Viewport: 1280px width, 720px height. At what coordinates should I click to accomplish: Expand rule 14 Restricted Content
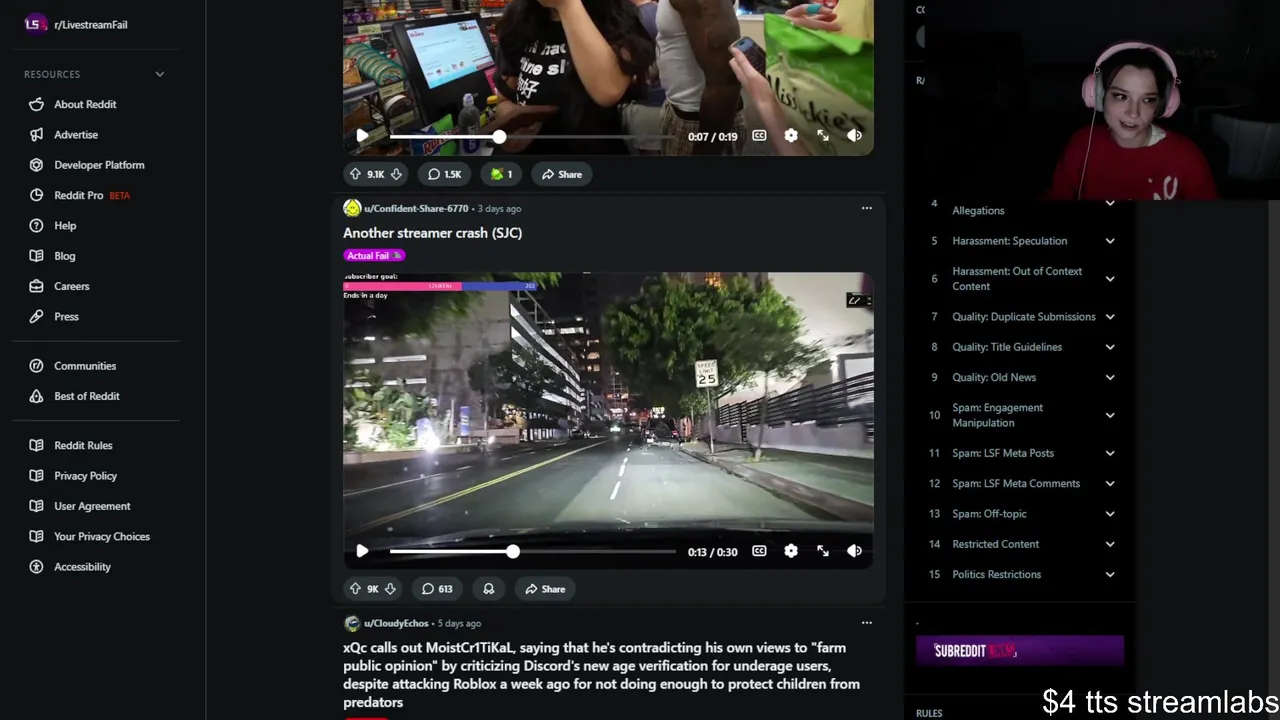(1110, 544)
